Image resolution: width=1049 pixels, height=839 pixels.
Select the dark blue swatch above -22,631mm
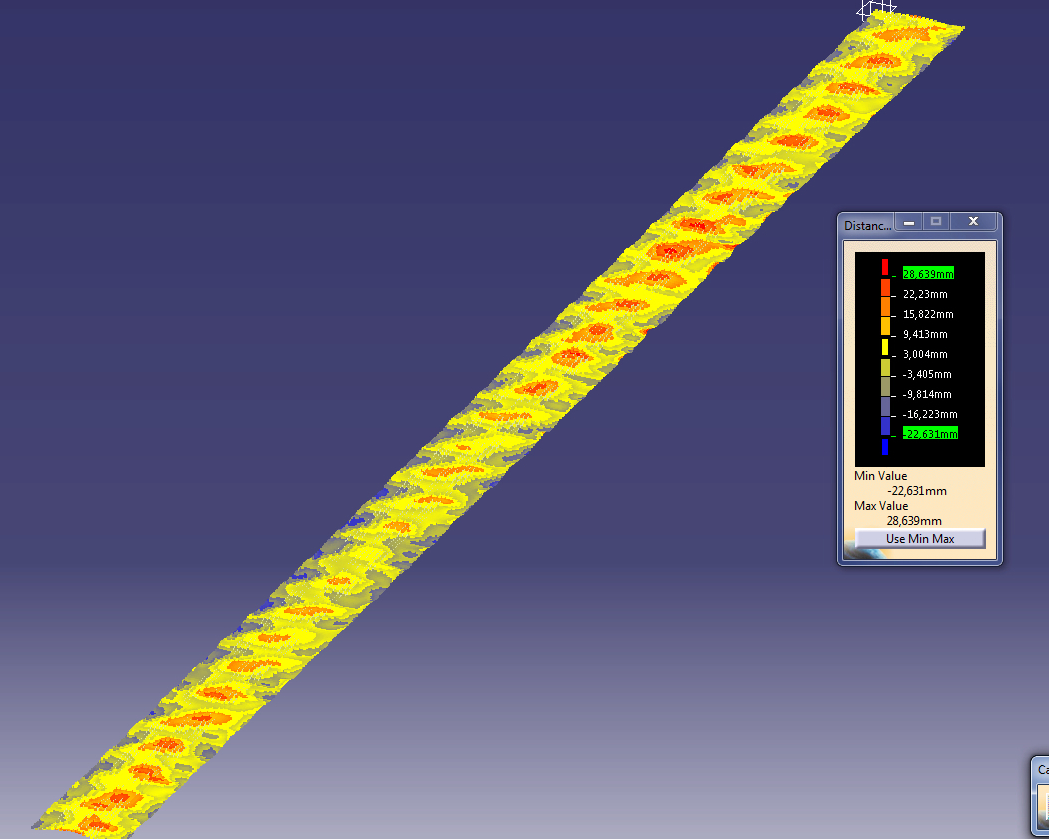[x=885, y=426]
